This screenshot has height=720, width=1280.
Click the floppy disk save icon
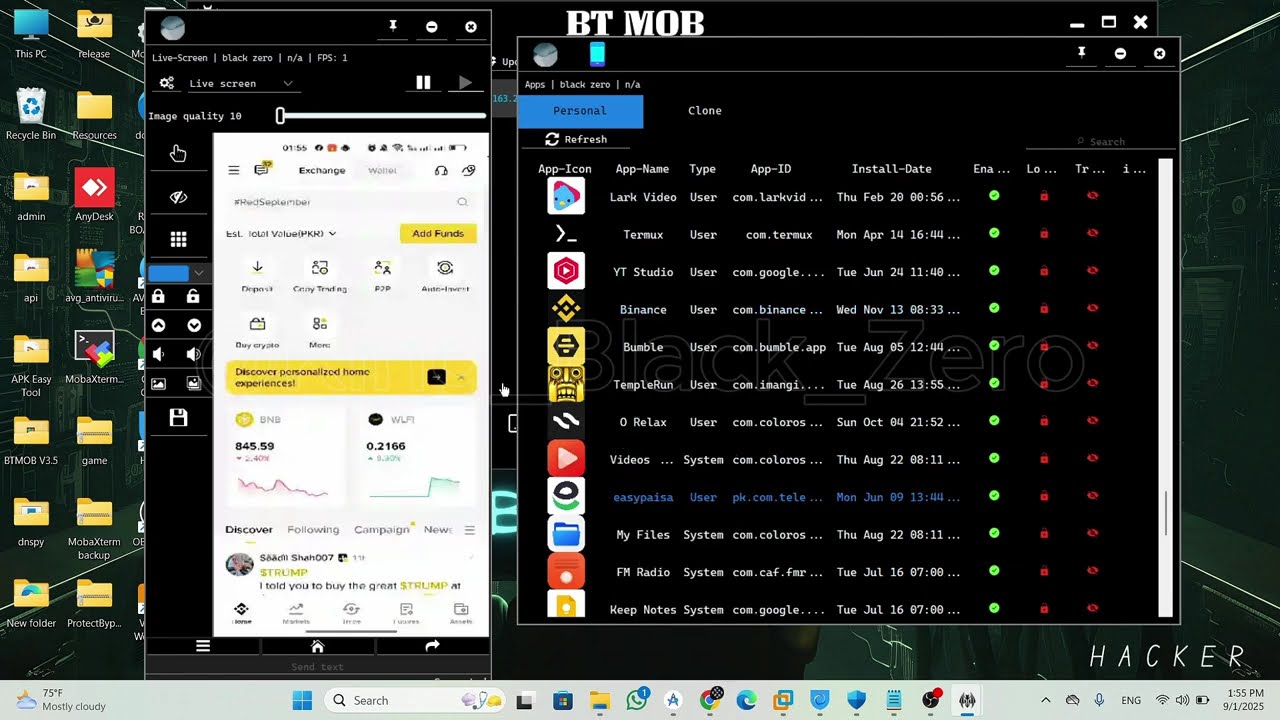point(178,418)
